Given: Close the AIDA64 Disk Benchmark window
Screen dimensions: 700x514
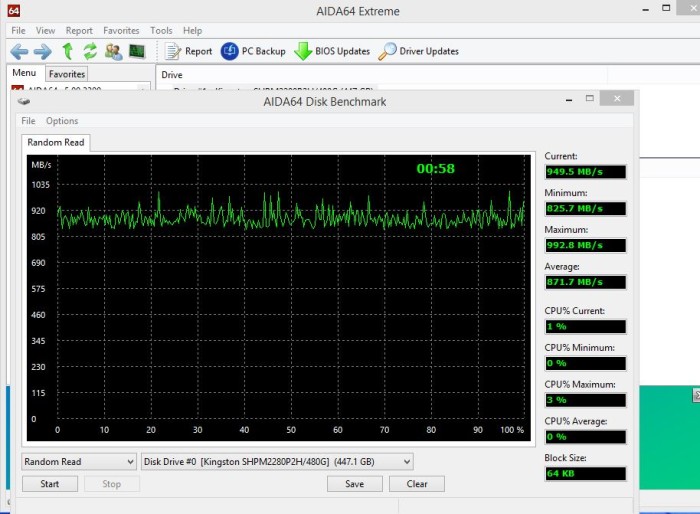Looking at the screenshot, I should [x=617, y=98].
